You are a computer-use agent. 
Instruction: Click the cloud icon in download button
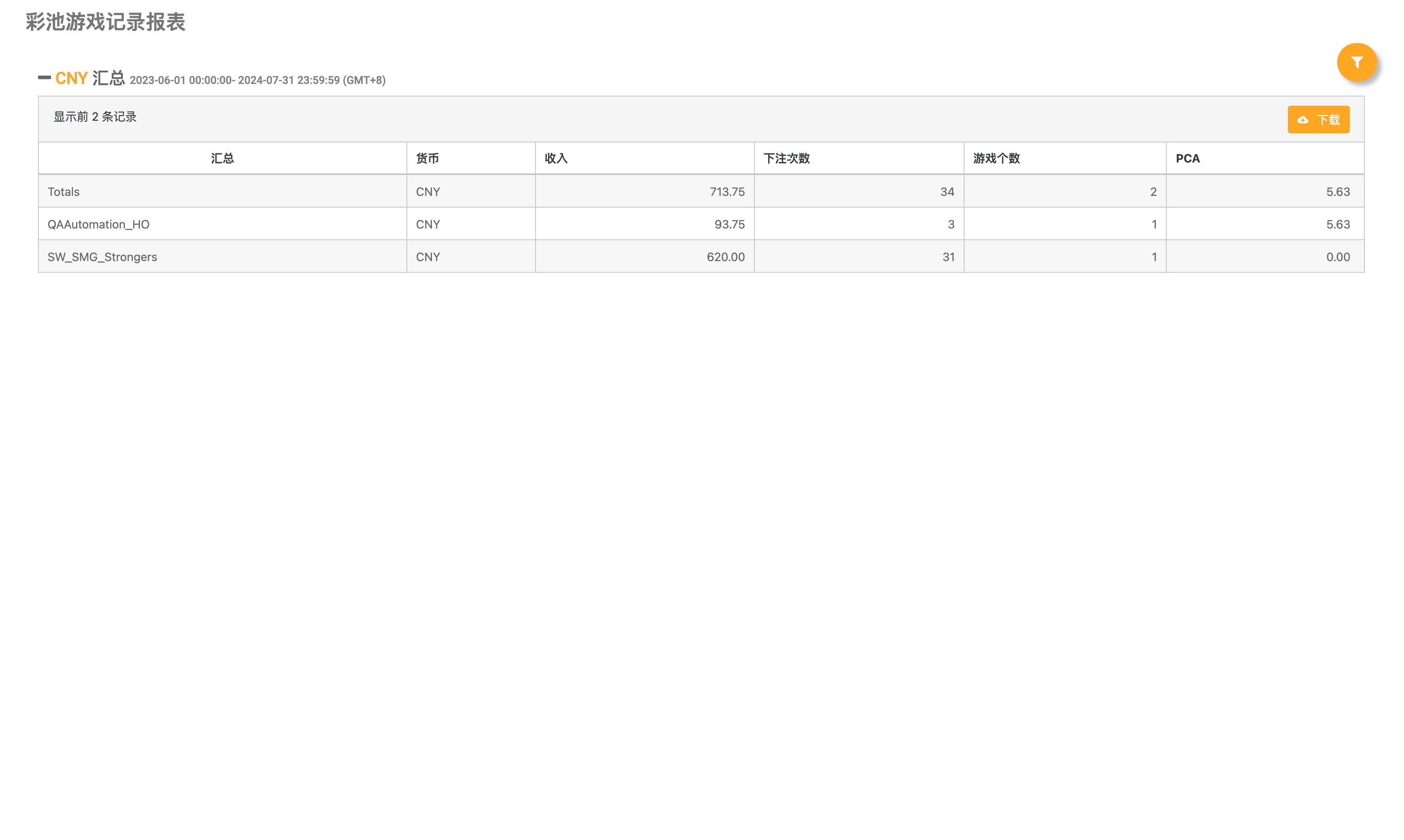(x=1302, y=120)
